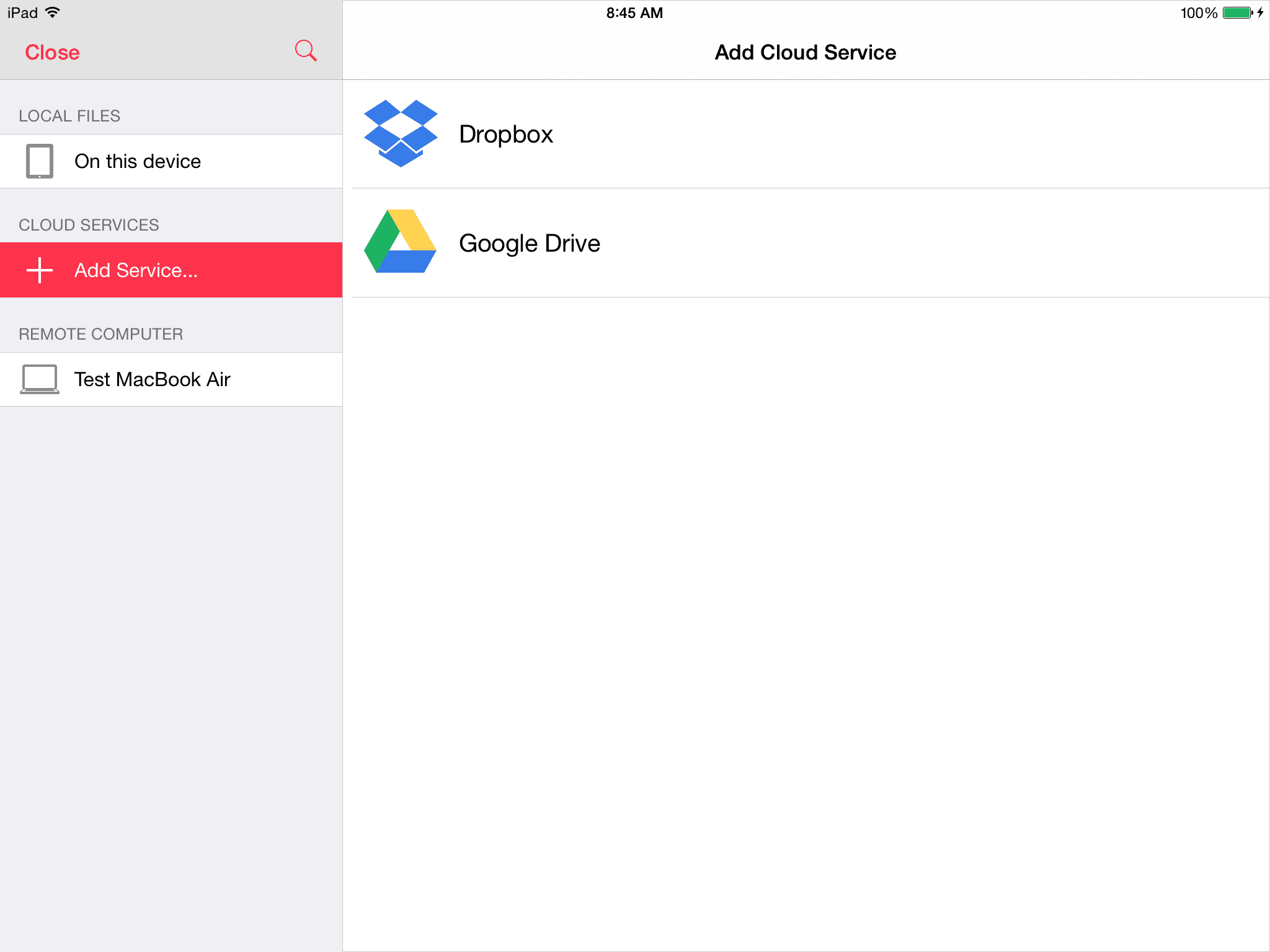Screen dimensions: 1270x952
Task: Click the laptop icon for remote computer
Action: (x=40, y=379)
